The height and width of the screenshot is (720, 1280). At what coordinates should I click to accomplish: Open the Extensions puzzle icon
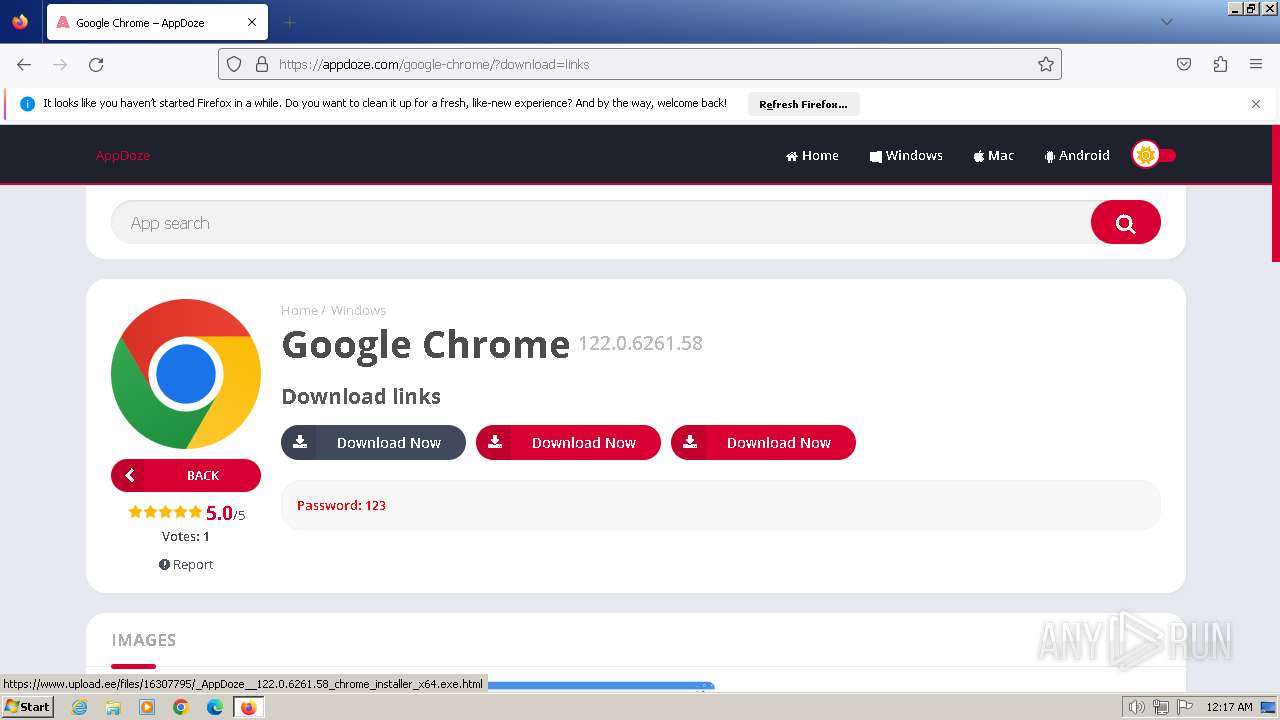tap(1220, 64)
